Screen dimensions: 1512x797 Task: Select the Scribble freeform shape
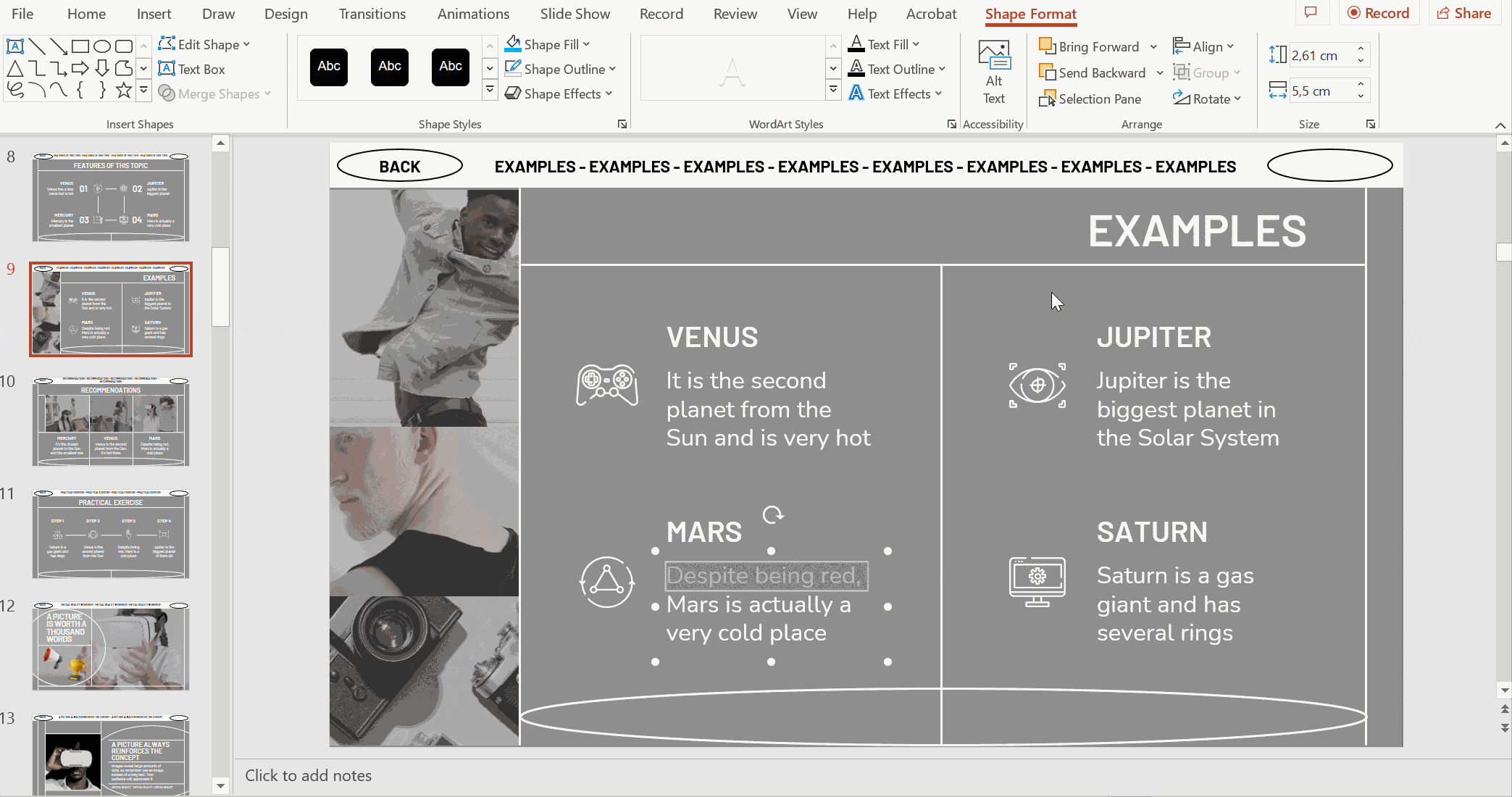14,91
